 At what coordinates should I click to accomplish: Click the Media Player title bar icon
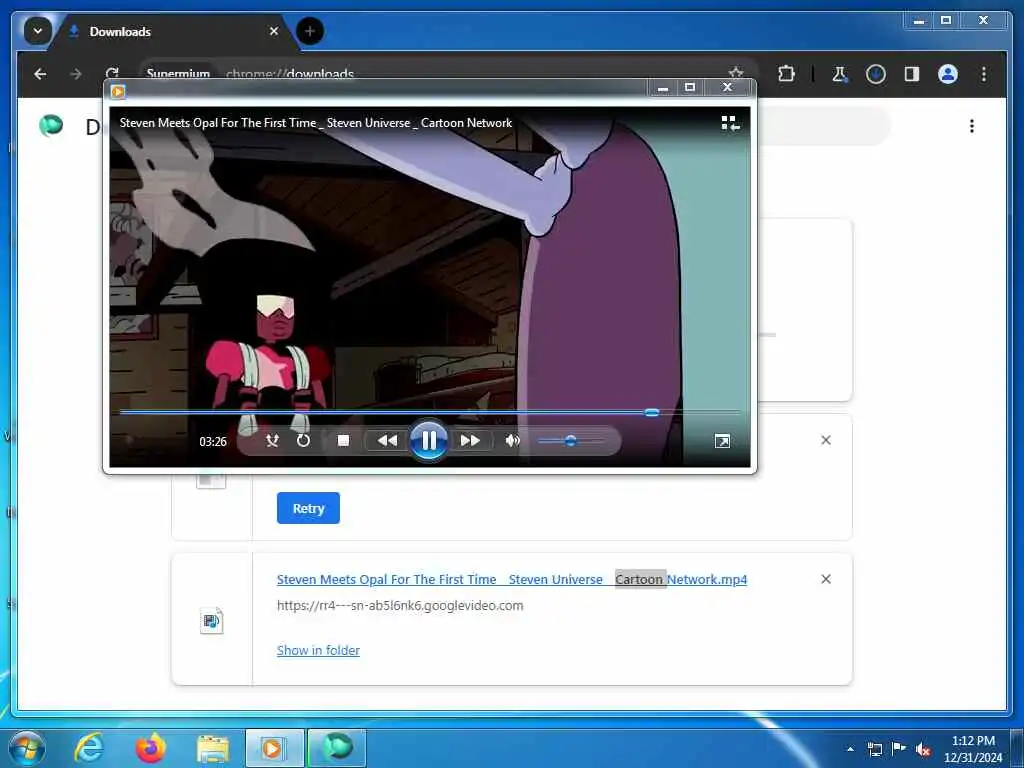tap(118, 91)
